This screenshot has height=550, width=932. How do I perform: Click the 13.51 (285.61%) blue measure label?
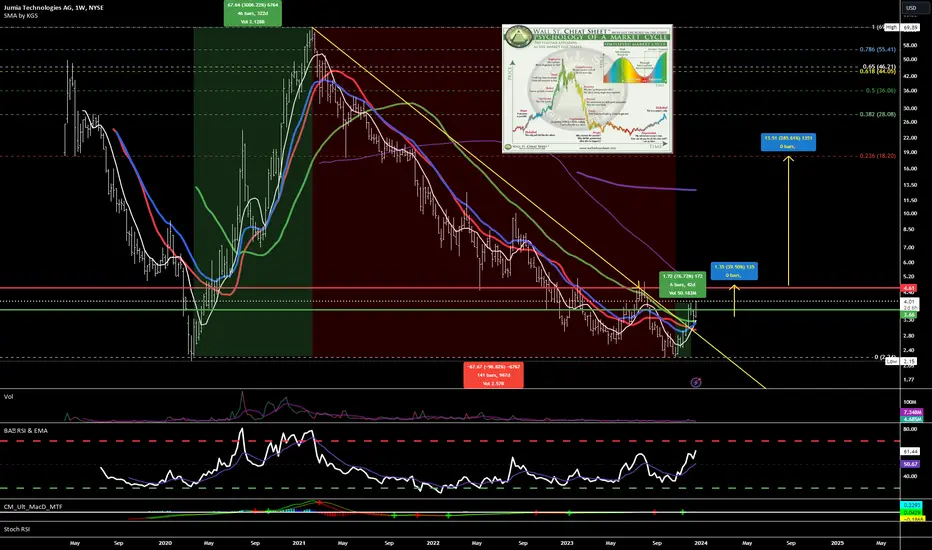tap(788, 142)
